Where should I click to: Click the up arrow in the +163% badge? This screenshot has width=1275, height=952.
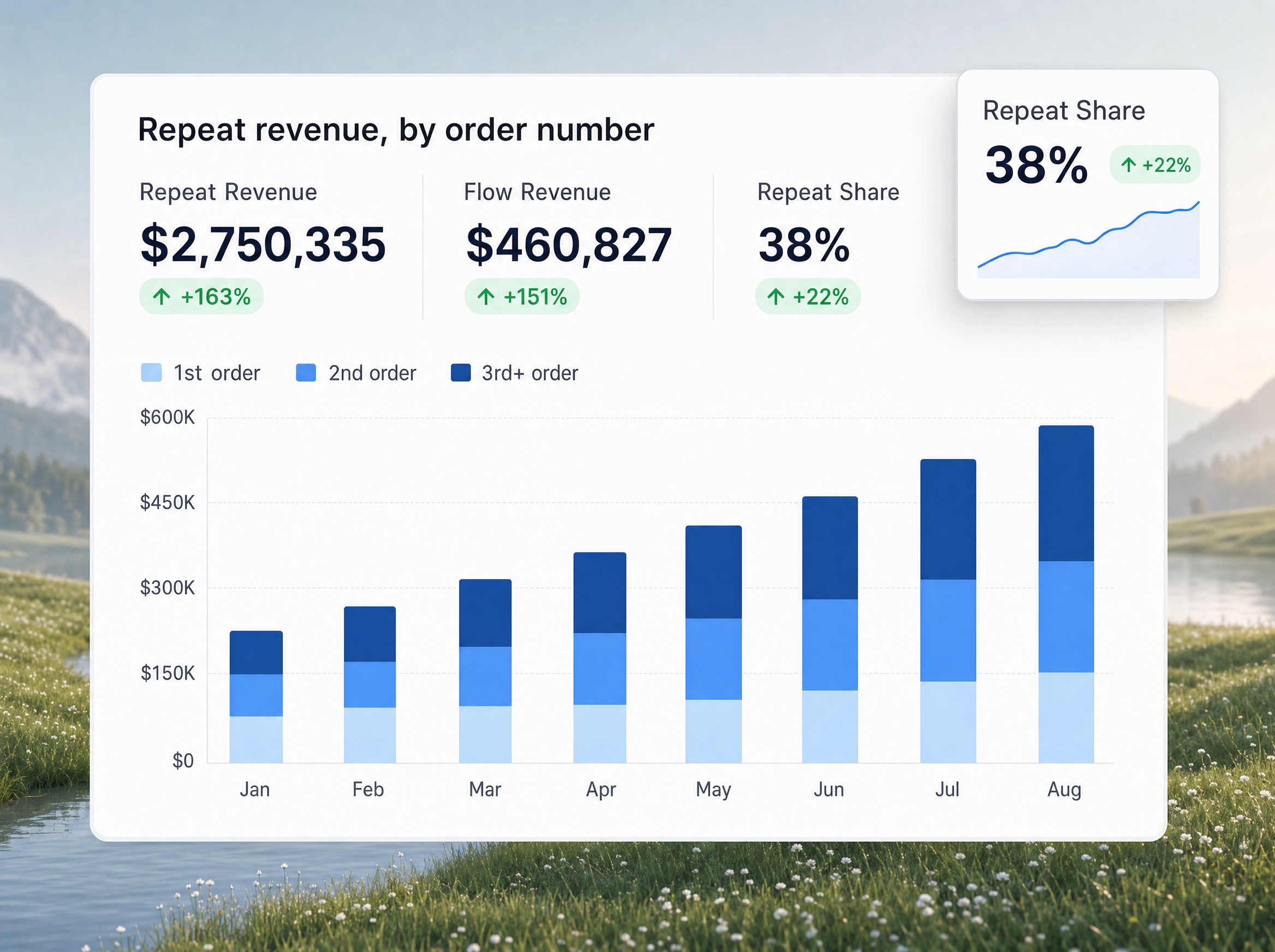162,297
